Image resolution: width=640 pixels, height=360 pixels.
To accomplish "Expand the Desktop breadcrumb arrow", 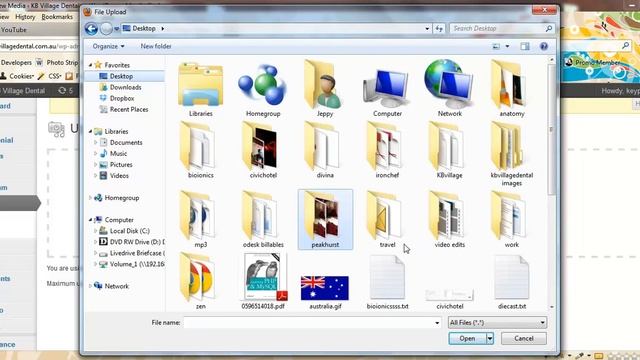I will coord(162,29).
